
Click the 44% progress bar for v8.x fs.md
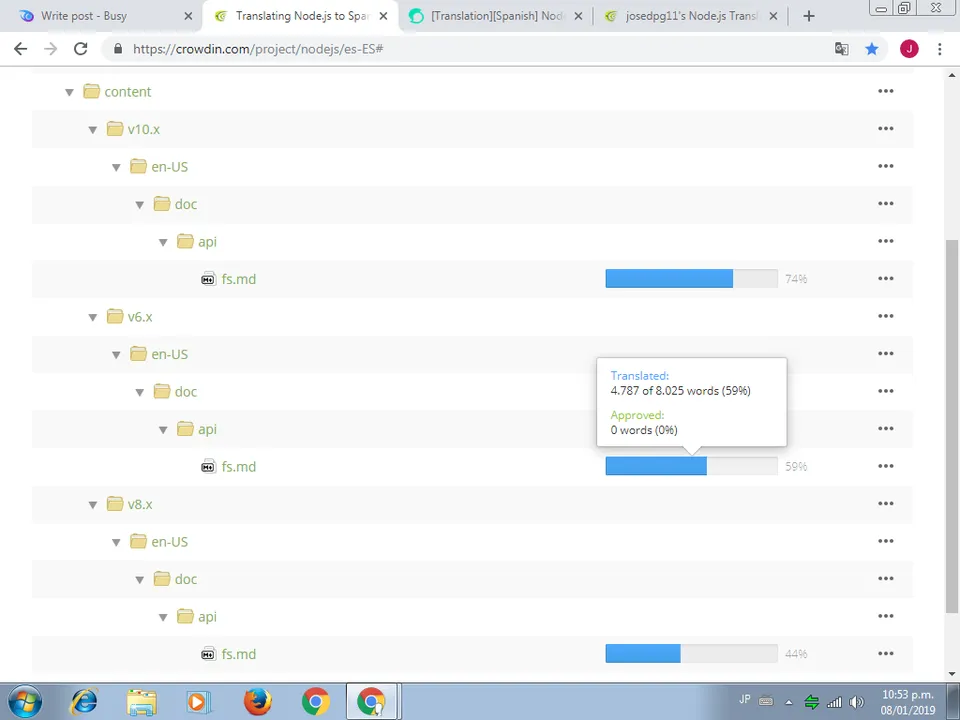(691, 653)
